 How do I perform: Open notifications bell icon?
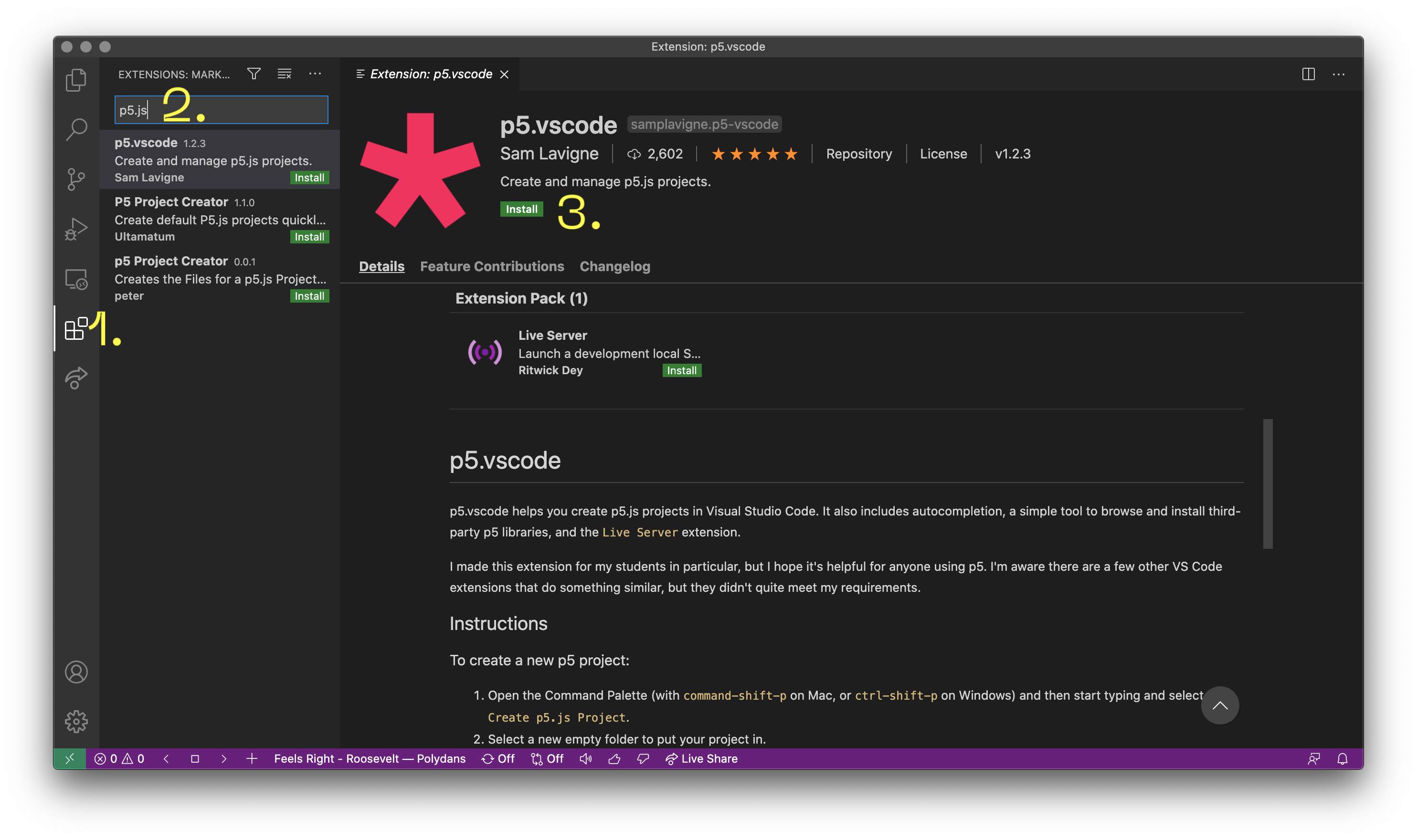1342,758
